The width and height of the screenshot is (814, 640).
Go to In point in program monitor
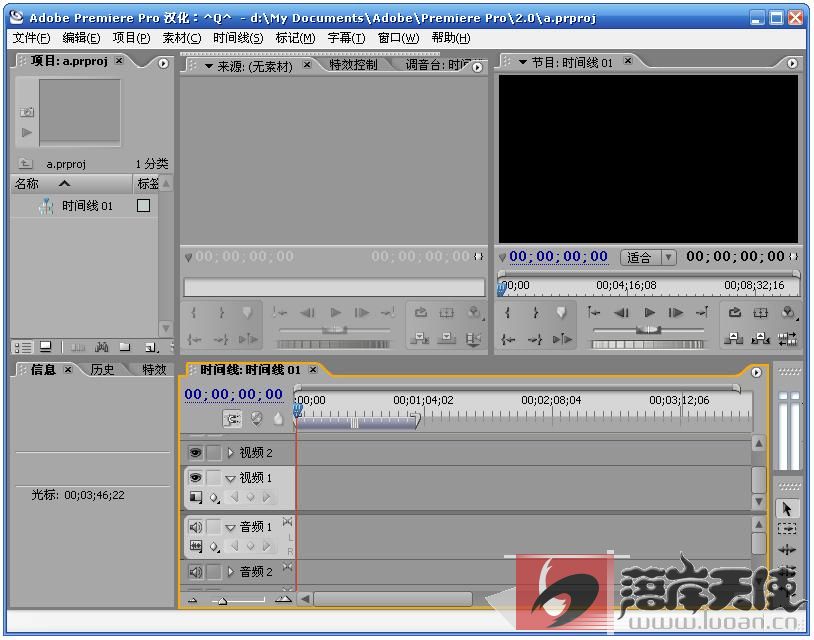508,339
